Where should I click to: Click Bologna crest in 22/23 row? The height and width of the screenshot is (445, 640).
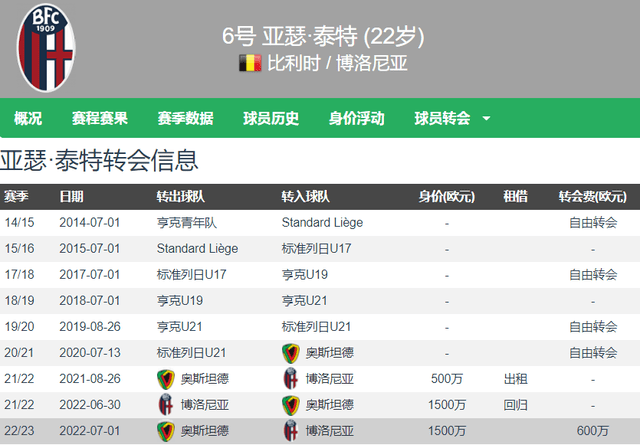(x=291, y=431)
